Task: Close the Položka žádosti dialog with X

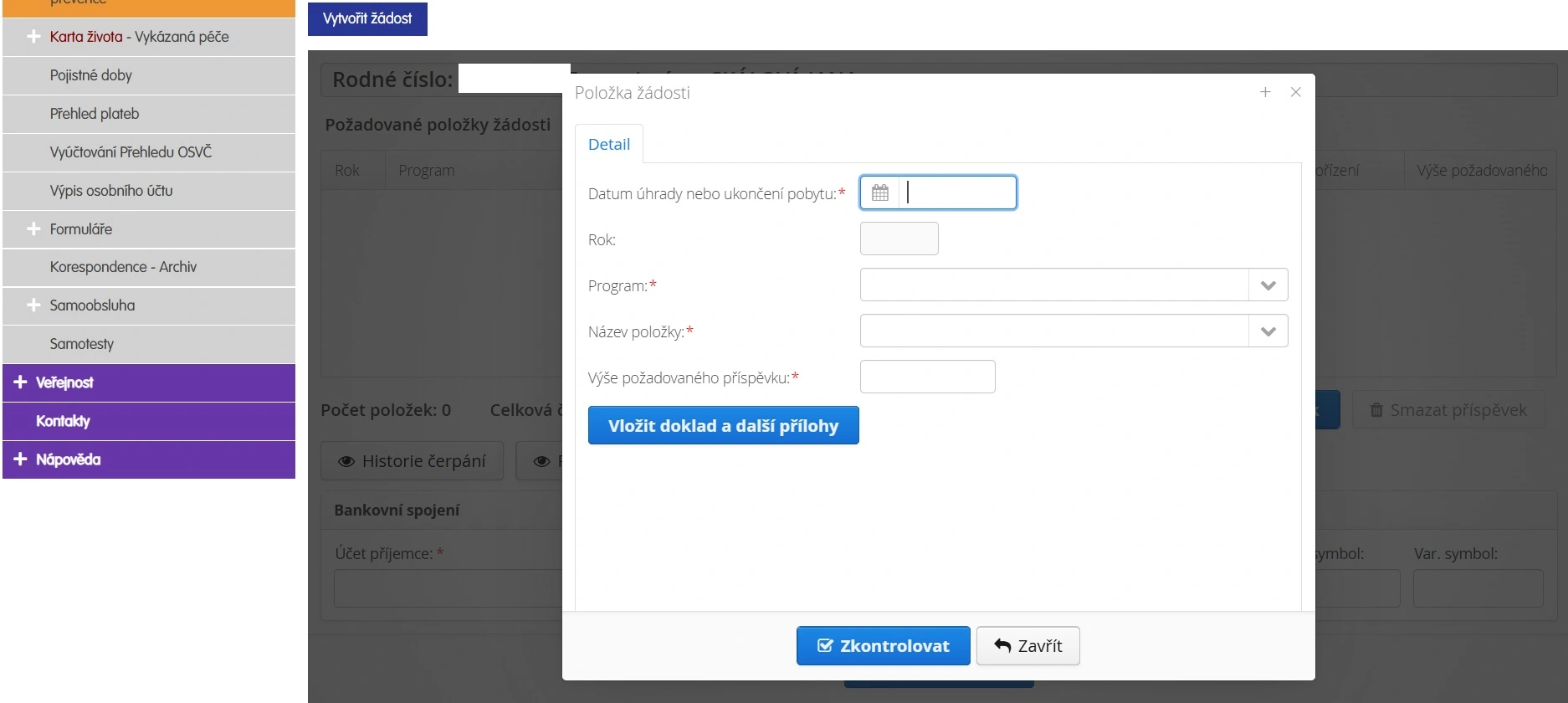Action: 1295,92
